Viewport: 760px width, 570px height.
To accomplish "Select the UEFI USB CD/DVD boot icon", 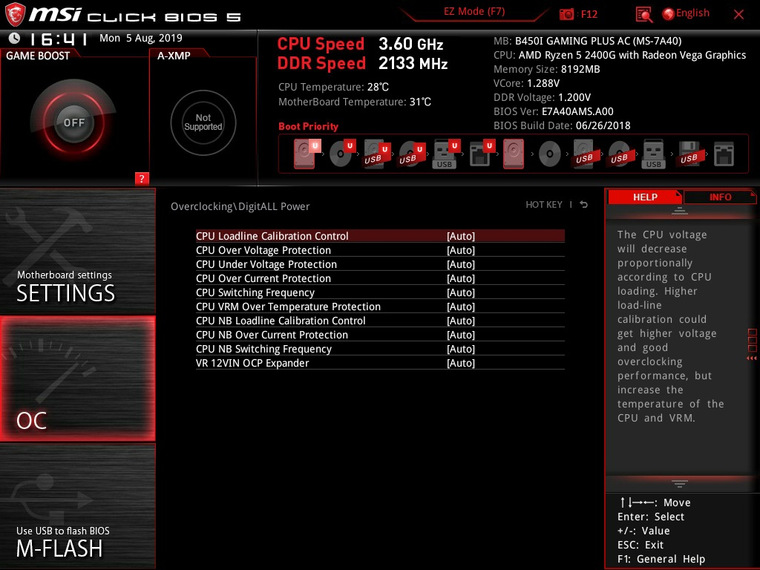I will pyautogui.click(x=412, y=154).
